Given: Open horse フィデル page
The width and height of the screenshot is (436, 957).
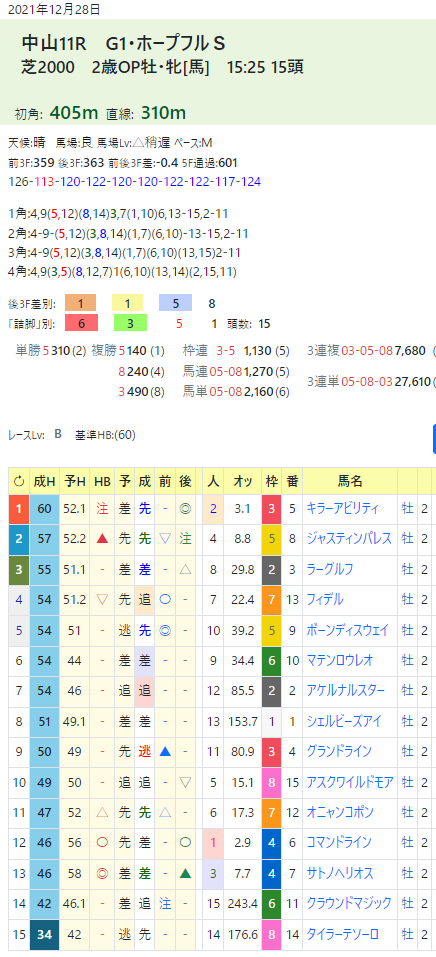Looking at the screenshot, I should coord(324,599).
